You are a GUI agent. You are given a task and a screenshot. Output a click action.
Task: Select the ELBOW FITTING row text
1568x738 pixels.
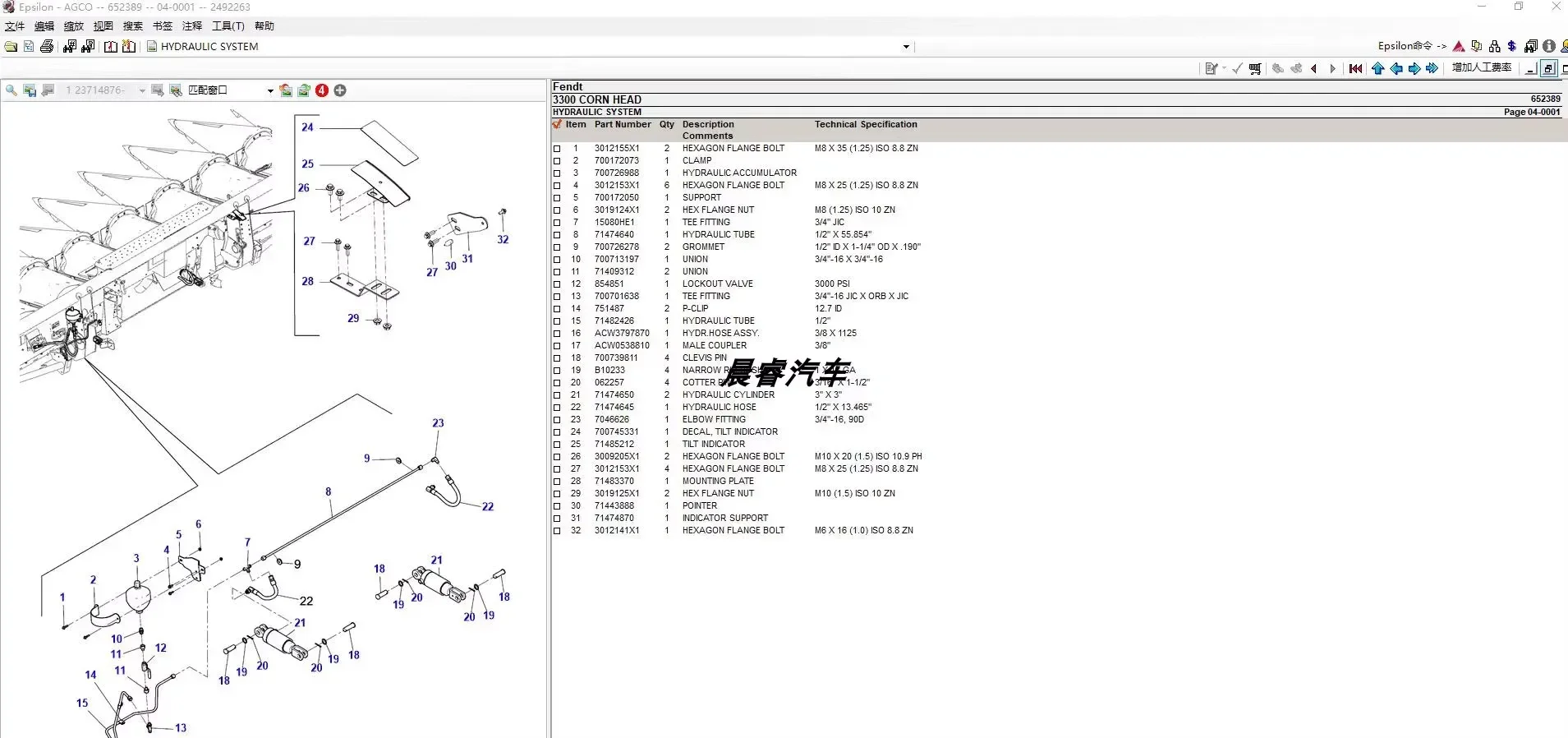click(714, 420)
